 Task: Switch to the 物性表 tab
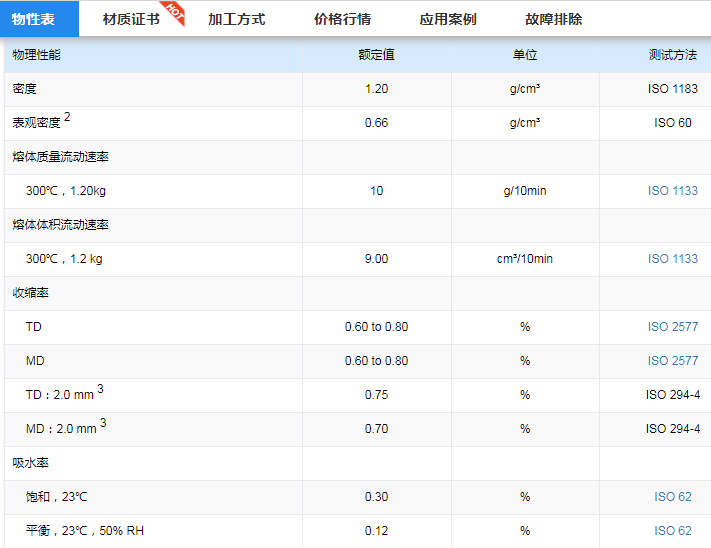[x=33, y=19]
